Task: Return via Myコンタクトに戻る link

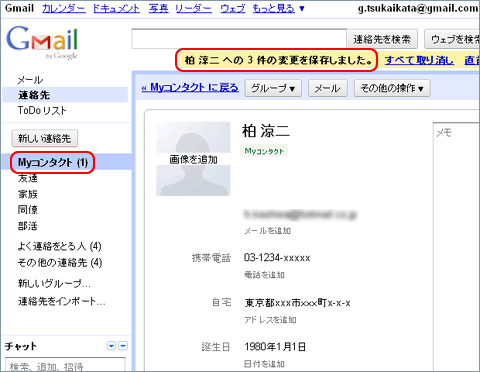Action: tap(190, 88)
